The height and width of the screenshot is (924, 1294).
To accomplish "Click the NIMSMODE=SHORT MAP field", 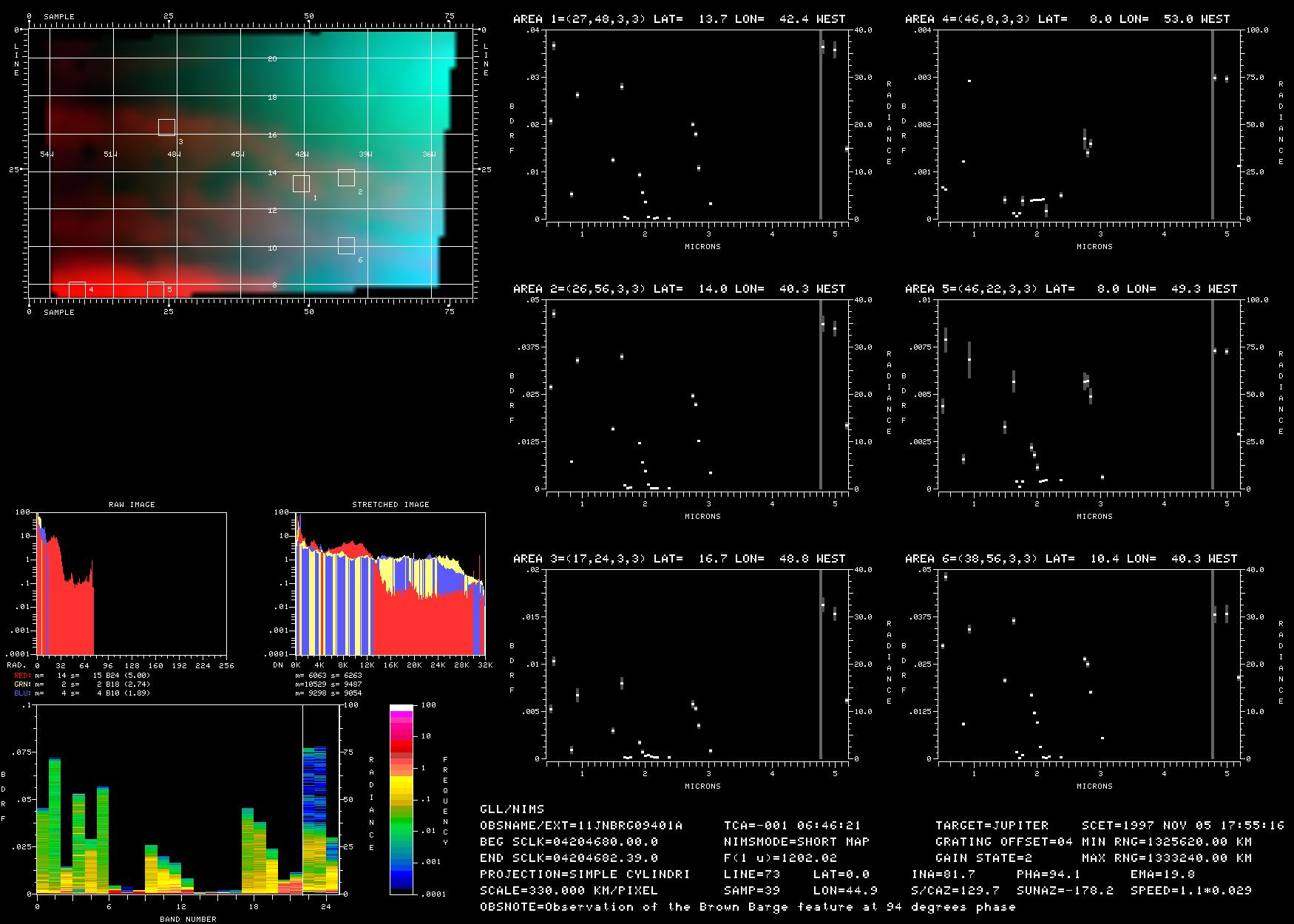I will 796,842.
